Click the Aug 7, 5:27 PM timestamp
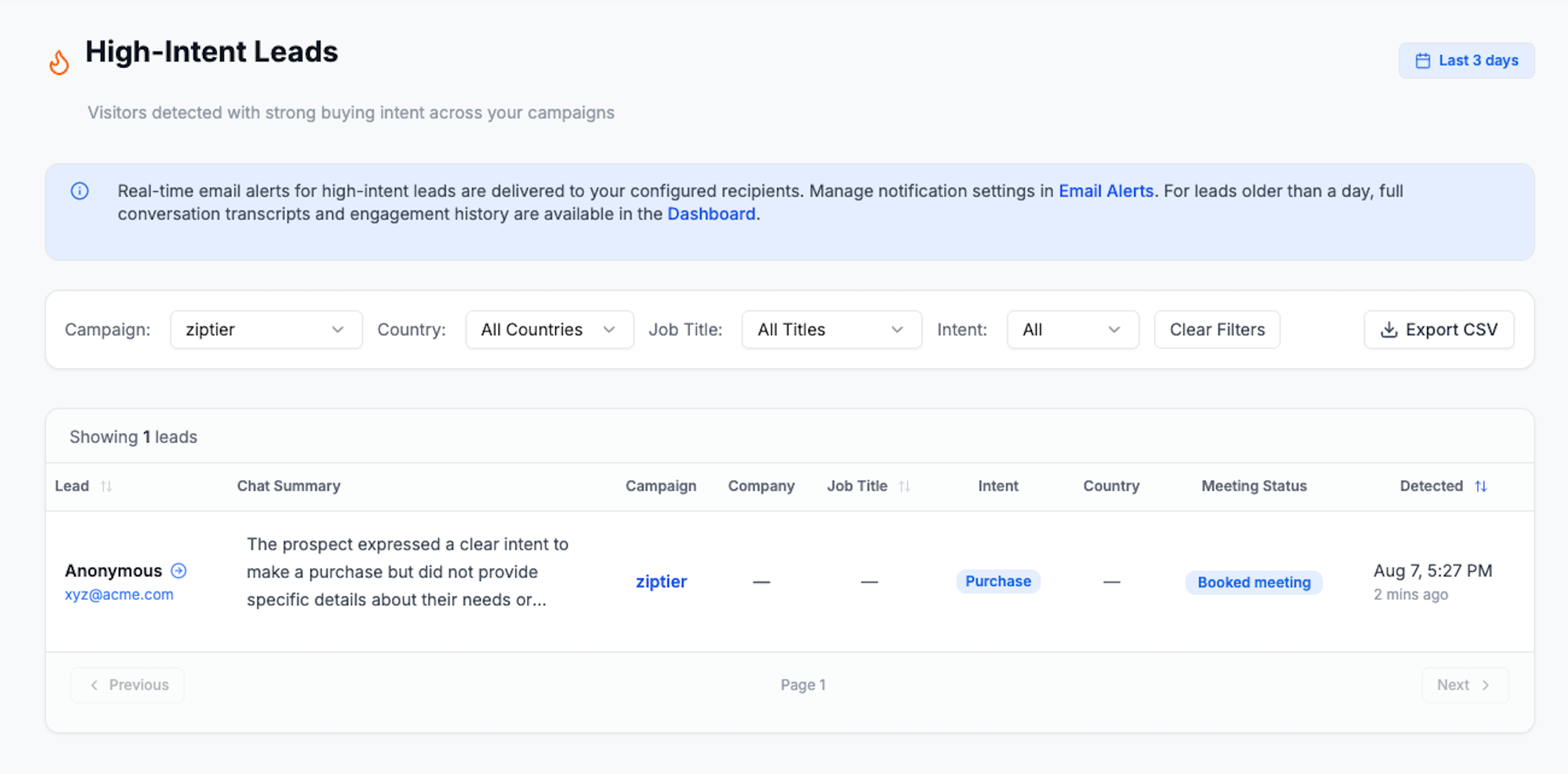 (x=1433, y=571)
